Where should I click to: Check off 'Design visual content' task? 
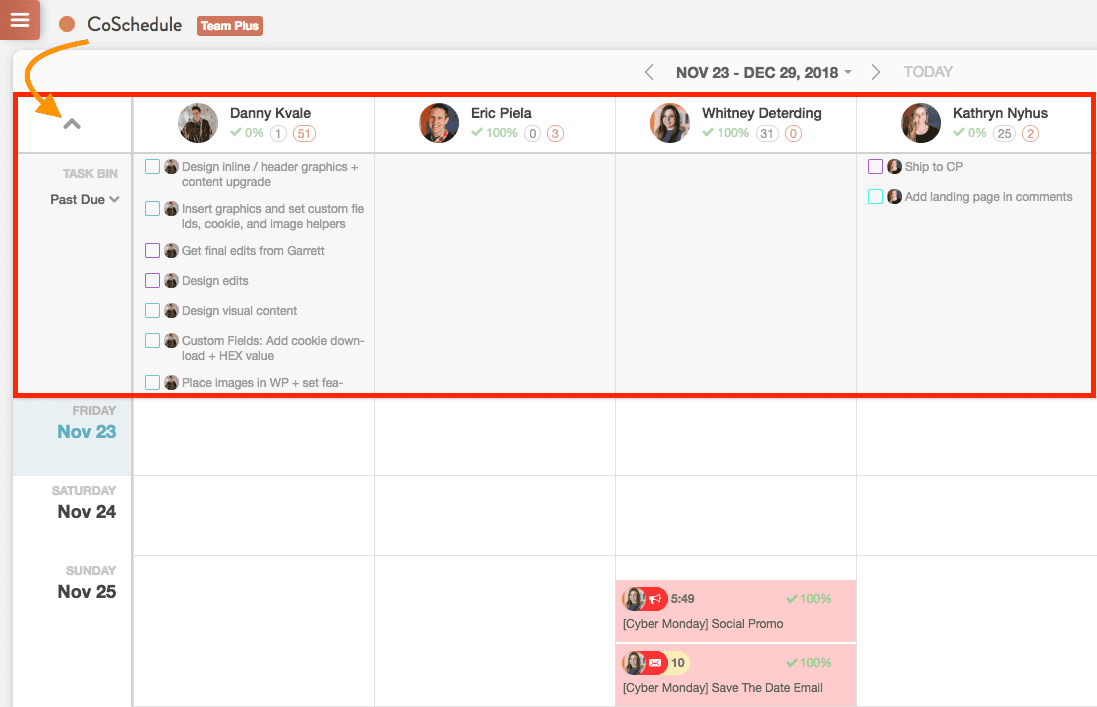point(153,310)
